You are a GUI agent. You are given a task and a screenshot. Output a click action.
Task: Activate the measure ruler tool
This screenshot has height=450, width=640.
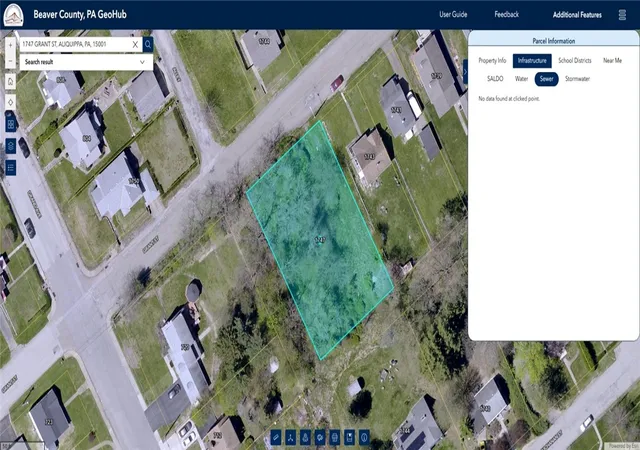[x=276, y=437]
